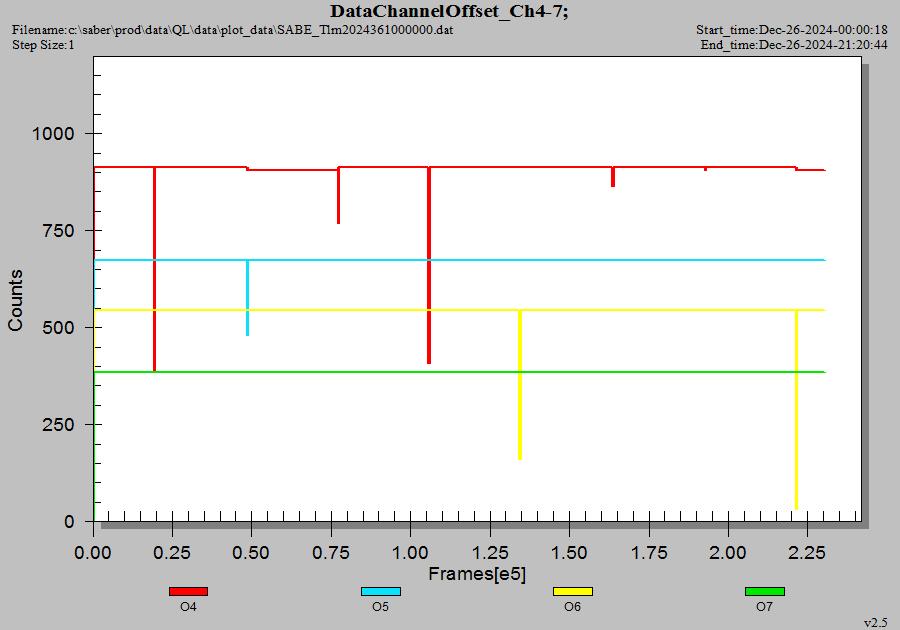This screenshot has width=900, height=630.
Task: Click the red O4 legend swatch
Action: [x=188, y=592]
